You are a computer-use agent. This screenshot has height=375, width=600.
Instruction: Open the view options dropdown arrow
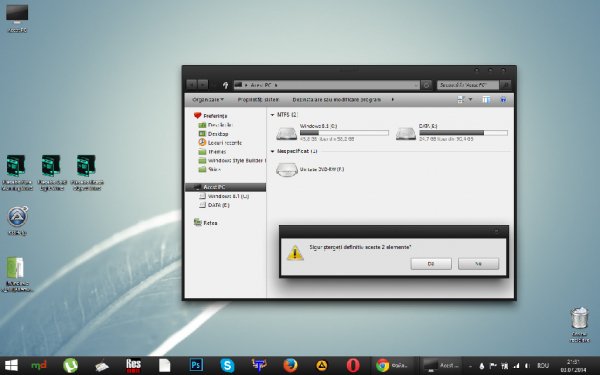tap(471, 99)
